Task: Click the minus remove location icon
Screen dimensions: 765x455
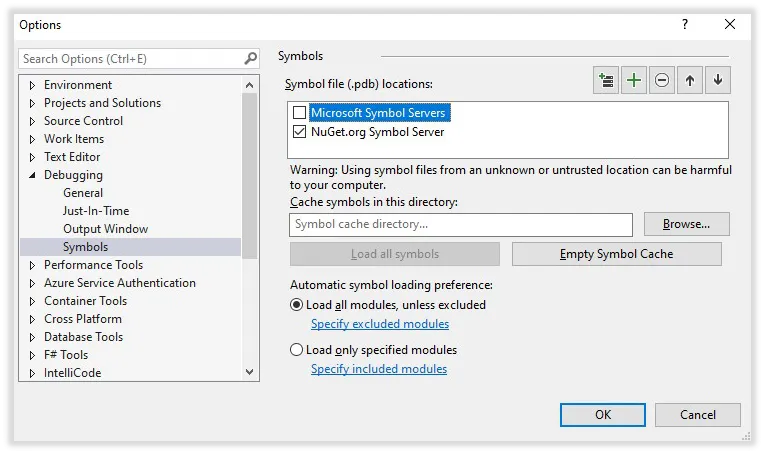Action: coord(662,80)
